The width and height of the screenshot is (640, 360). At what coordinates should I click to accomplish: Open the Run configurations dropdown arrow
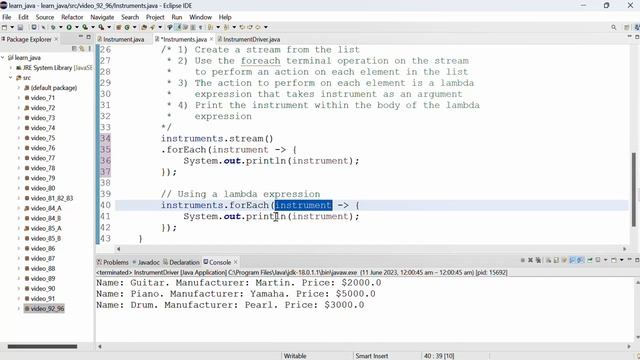(77, 27)
